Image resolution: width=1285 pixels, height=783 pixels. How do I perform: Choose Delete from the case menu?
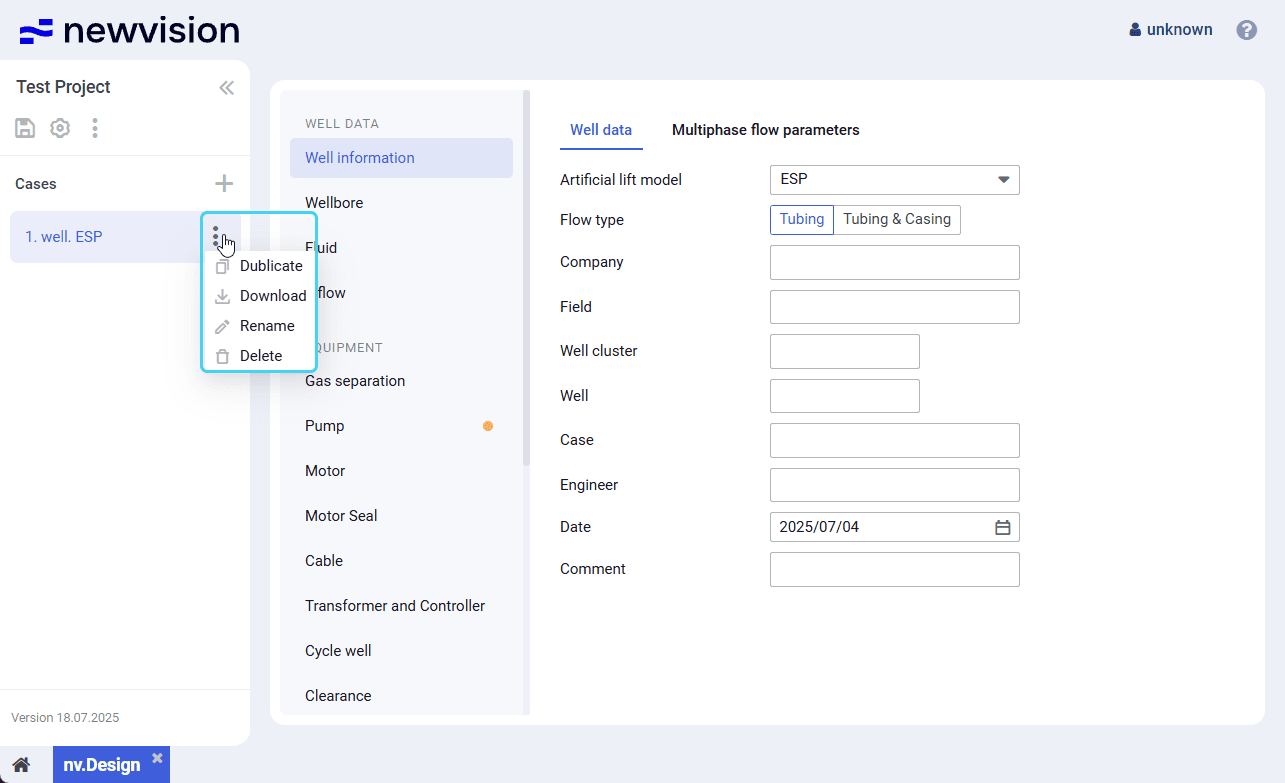[260, 356]
